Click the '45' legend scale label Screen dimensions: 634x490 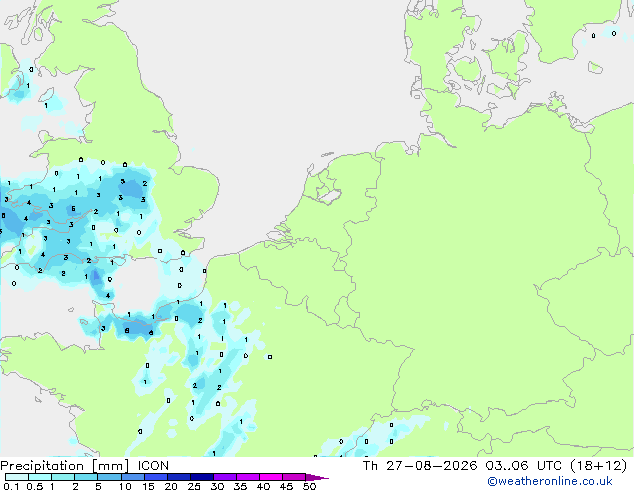coord(286,486)
